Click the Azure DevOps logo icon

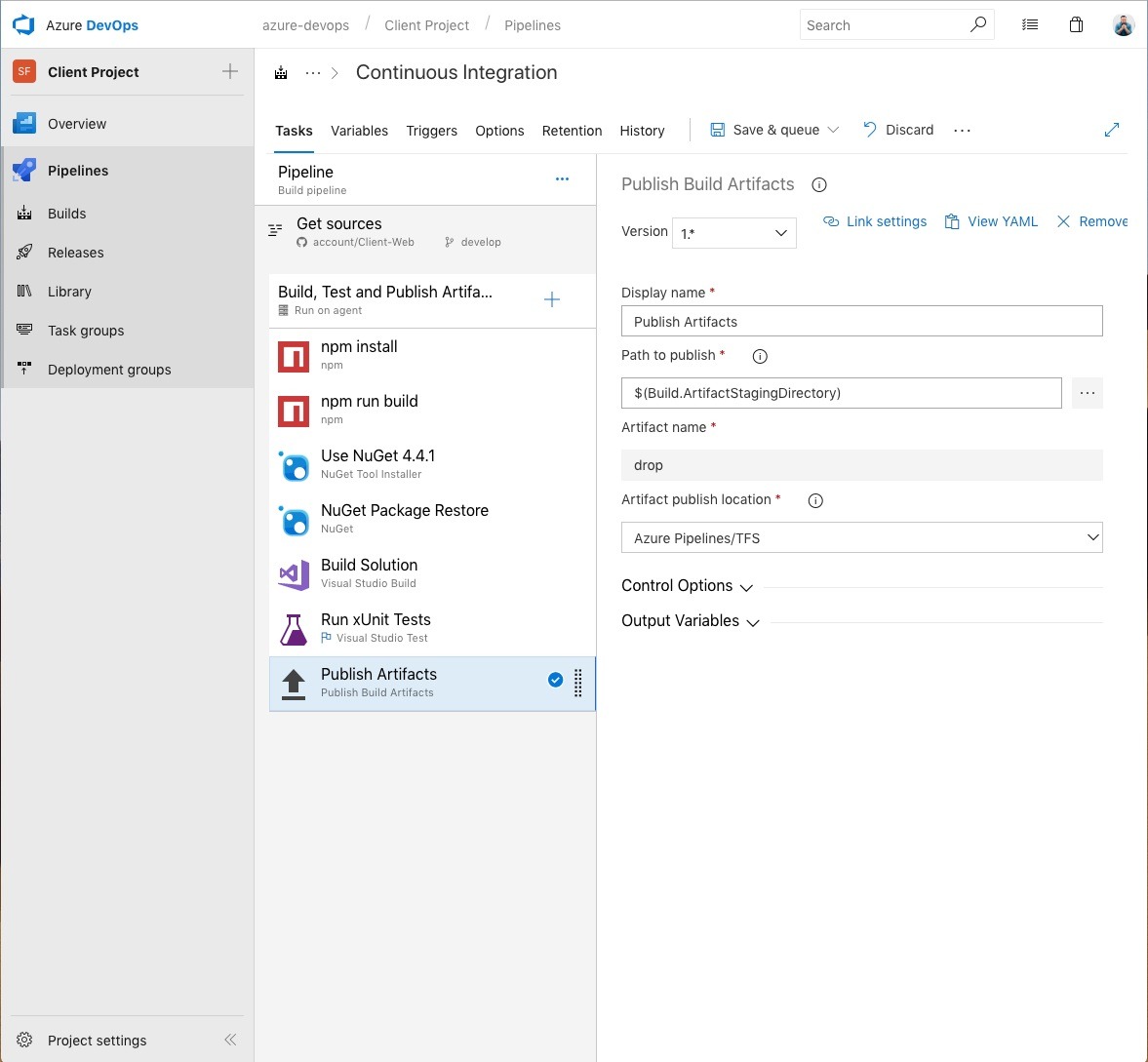pos(23,24)
